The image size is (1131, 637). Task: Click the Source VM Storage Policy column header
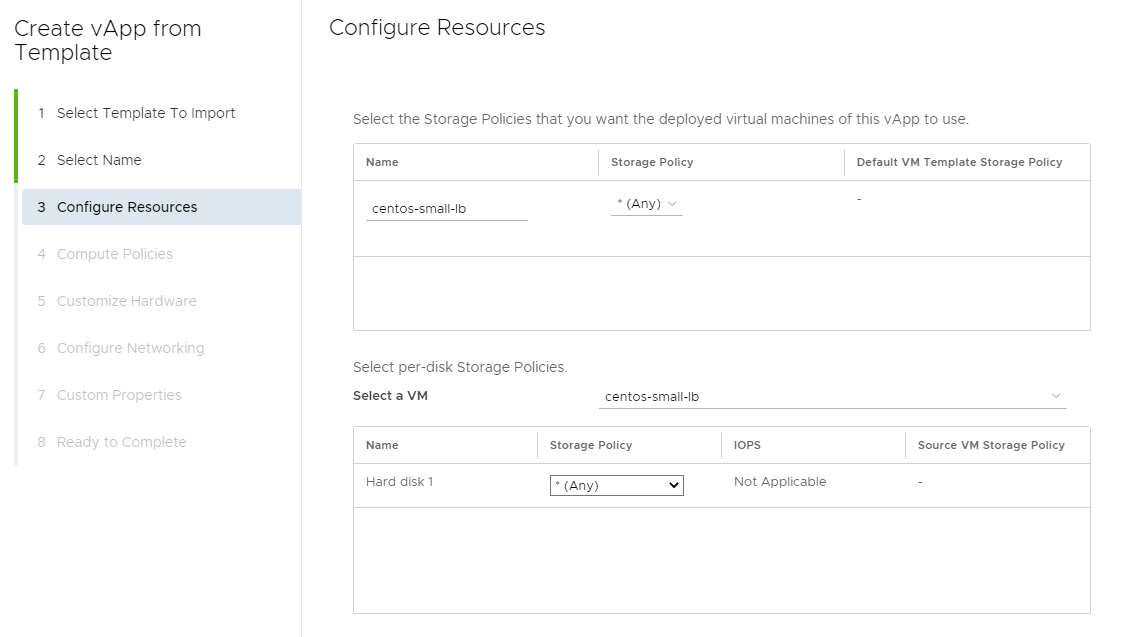point(991,445)
